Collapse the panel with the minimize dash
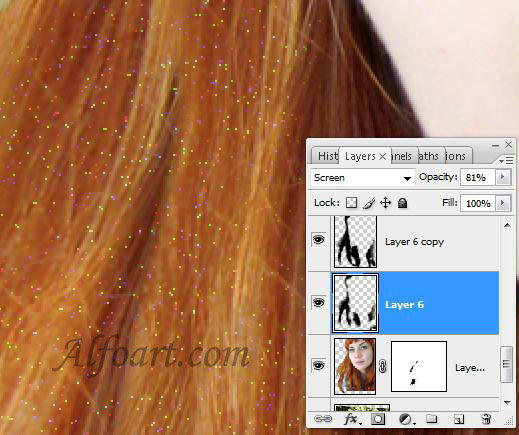The height and width of the screenshot is (435, 519). pos(495,145)
